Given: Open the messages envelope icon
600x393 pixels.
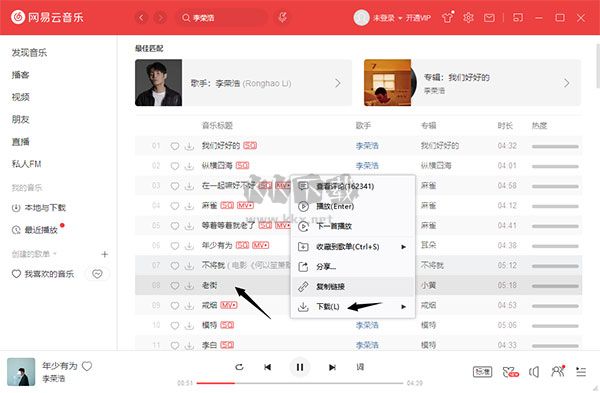Looking at the screenshot, I should click(489, 18).
